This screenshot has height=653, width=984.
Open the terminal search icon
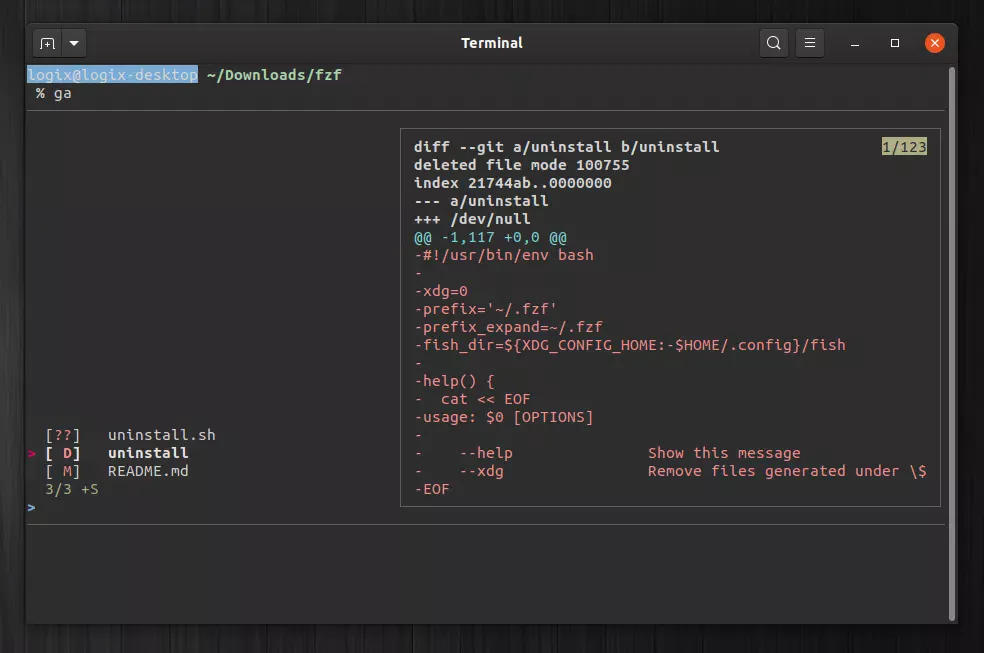(773, 43)
